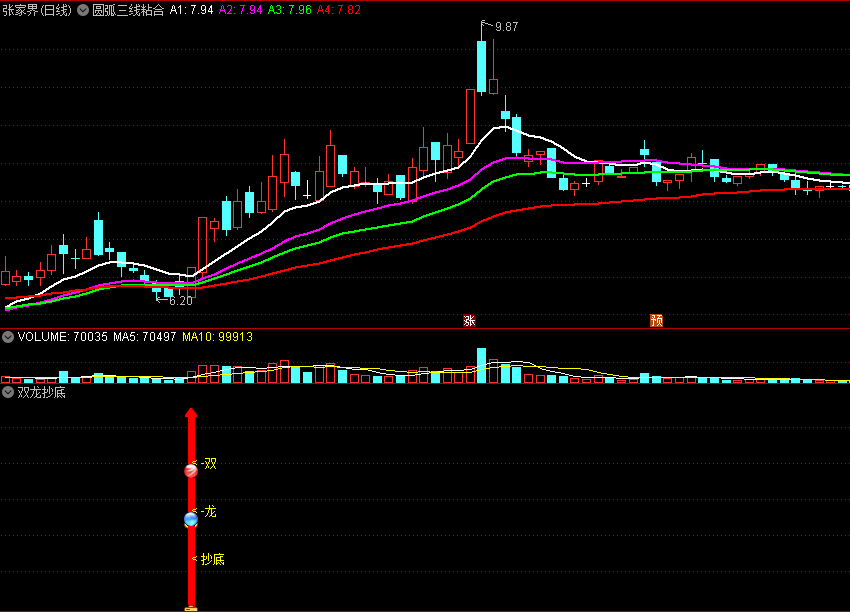The image size is (850, 612).
Task: Open the 双龙抄底 indicator dropdown arrow
Action: point(8,392)
